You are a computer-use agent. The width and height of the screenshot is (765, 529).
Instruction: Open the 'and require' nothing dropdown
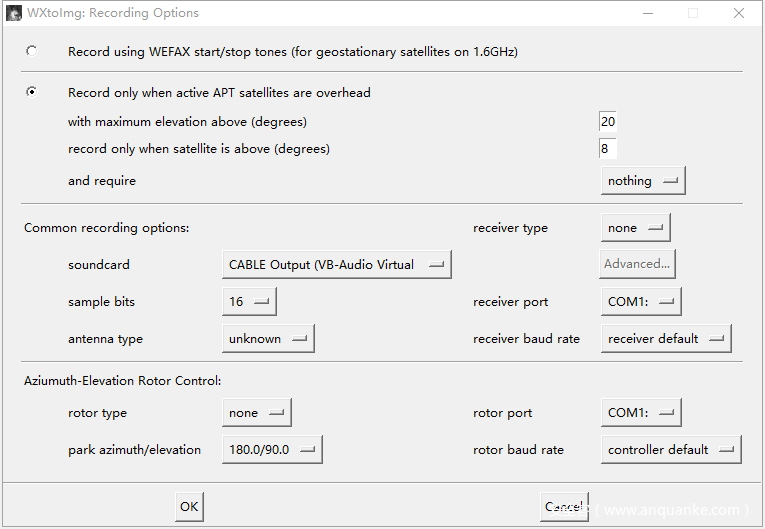643,181
